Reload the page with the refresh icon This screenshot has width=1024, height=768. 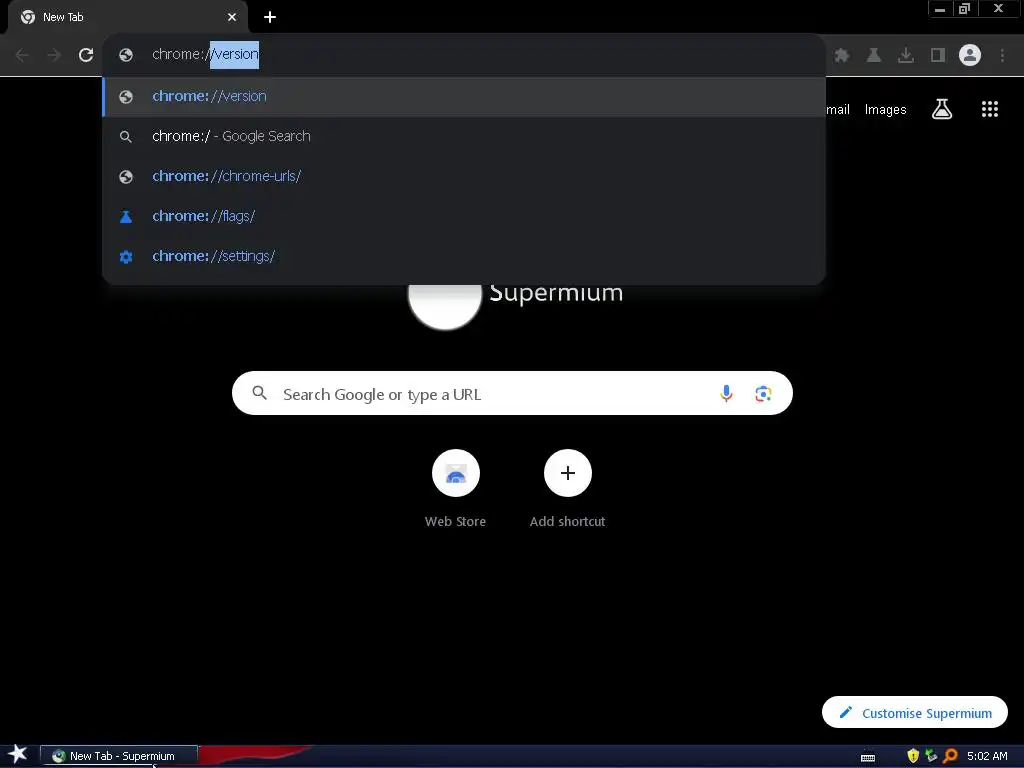point(86,55)
